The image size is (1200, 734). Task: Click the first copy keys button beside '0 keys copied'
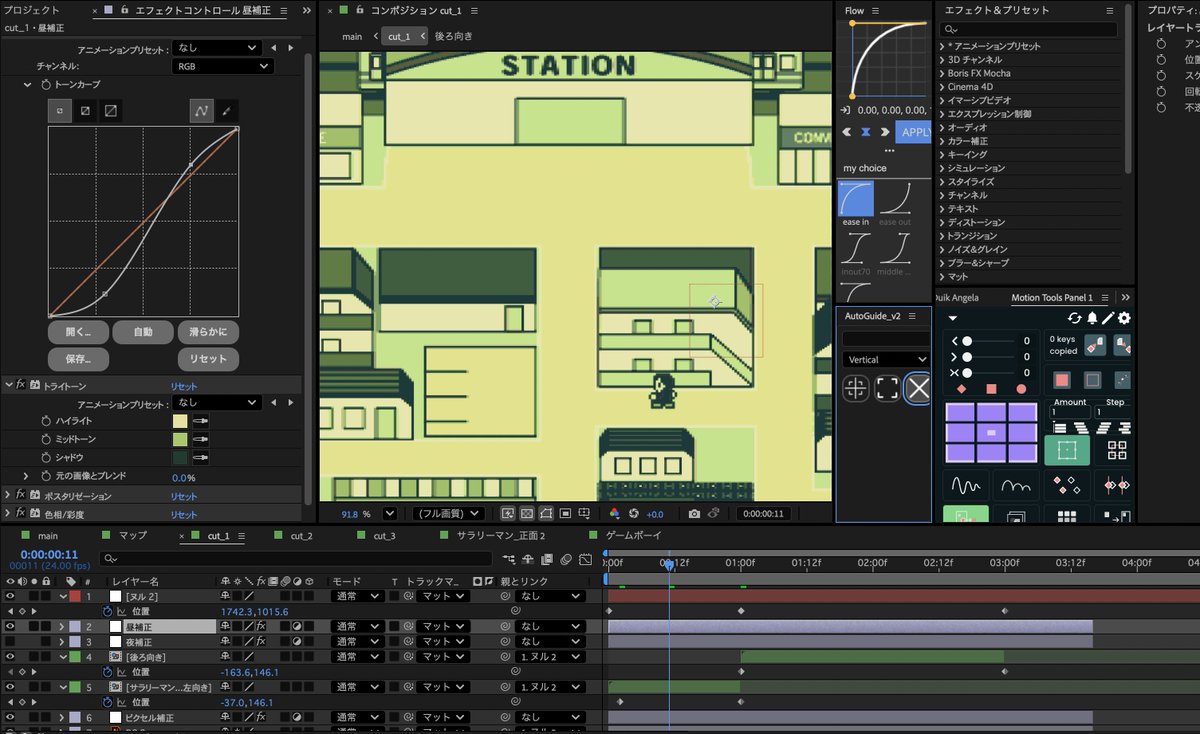coord(1094,345)
